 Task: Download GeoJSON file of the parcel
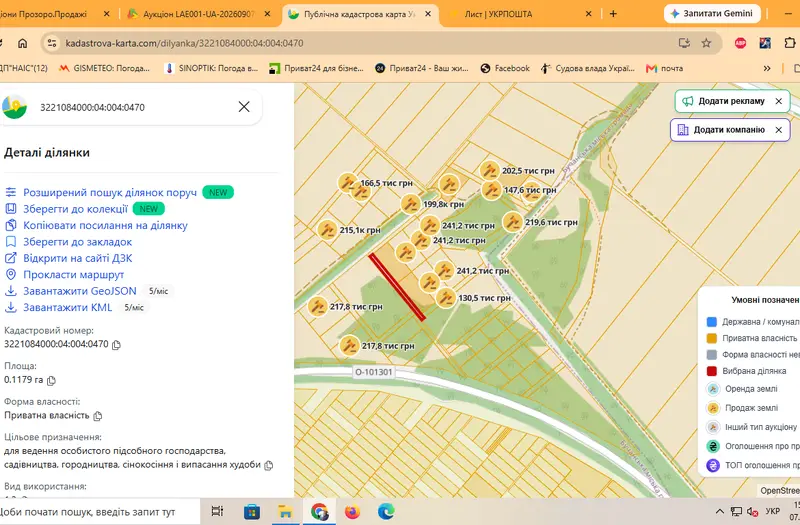pyautogui.click(x=80, y=291)
